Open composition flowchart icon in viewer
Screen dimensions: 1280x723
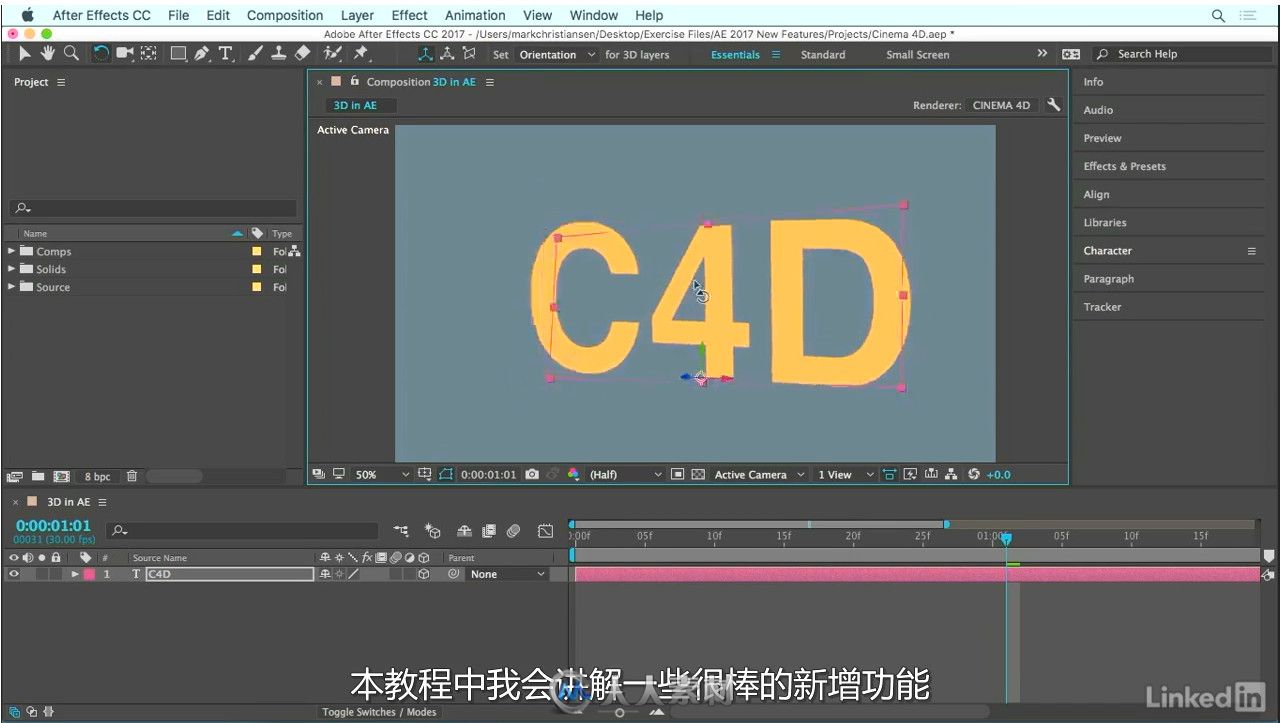point(951,474)
